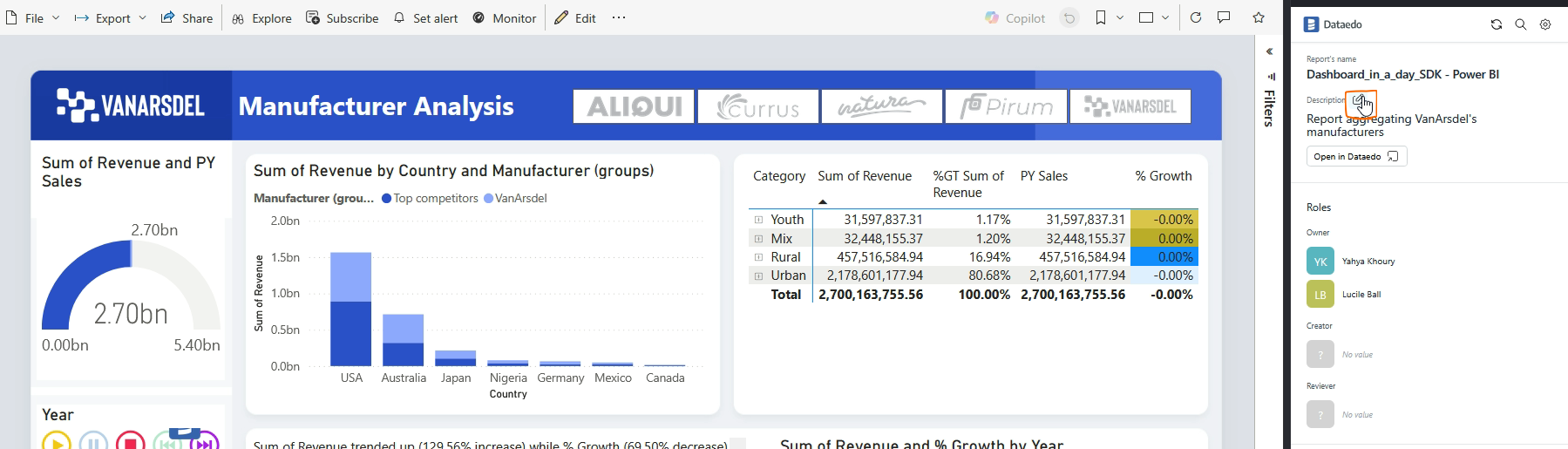Open the Export dropdown menu
The width and height of the screenshot is (1568, 449).
click(x=110, y=18)
